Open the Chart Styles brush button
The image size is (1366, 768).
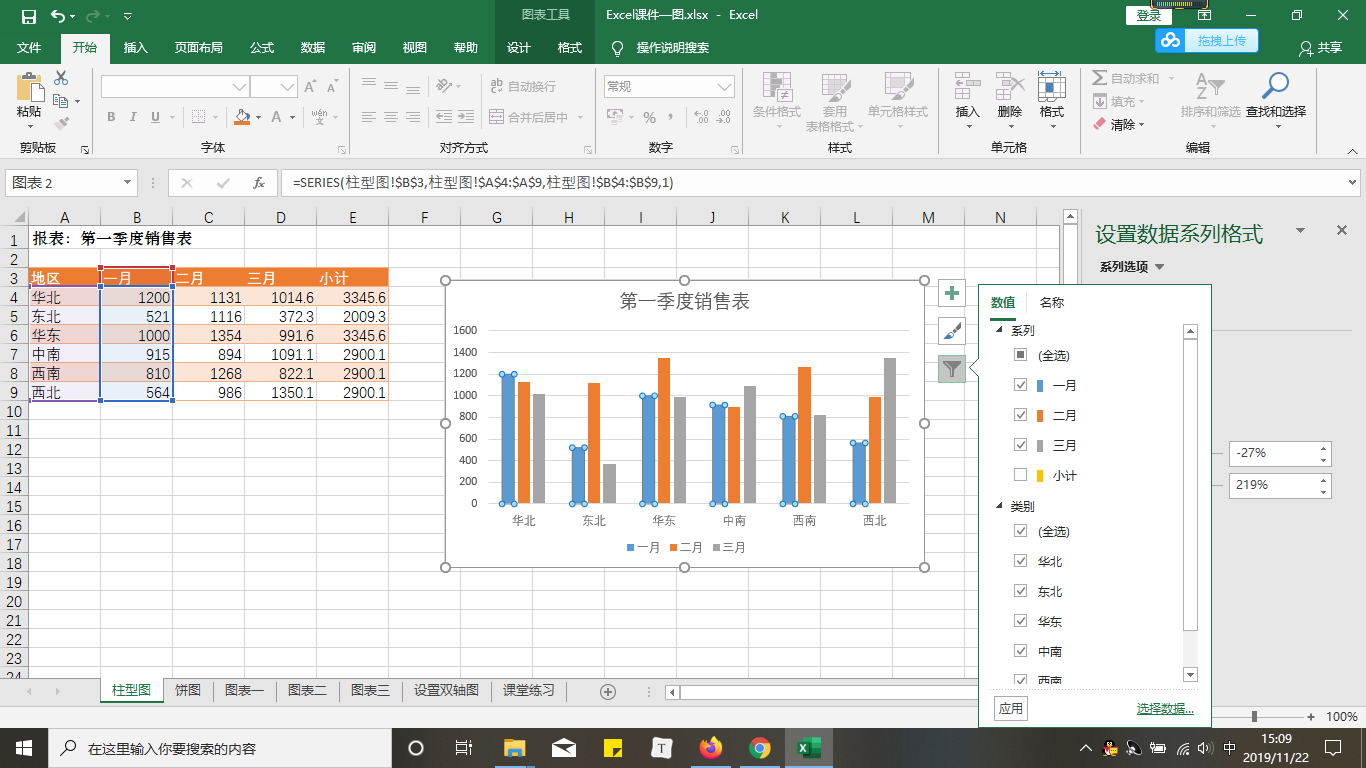[952, 331]
